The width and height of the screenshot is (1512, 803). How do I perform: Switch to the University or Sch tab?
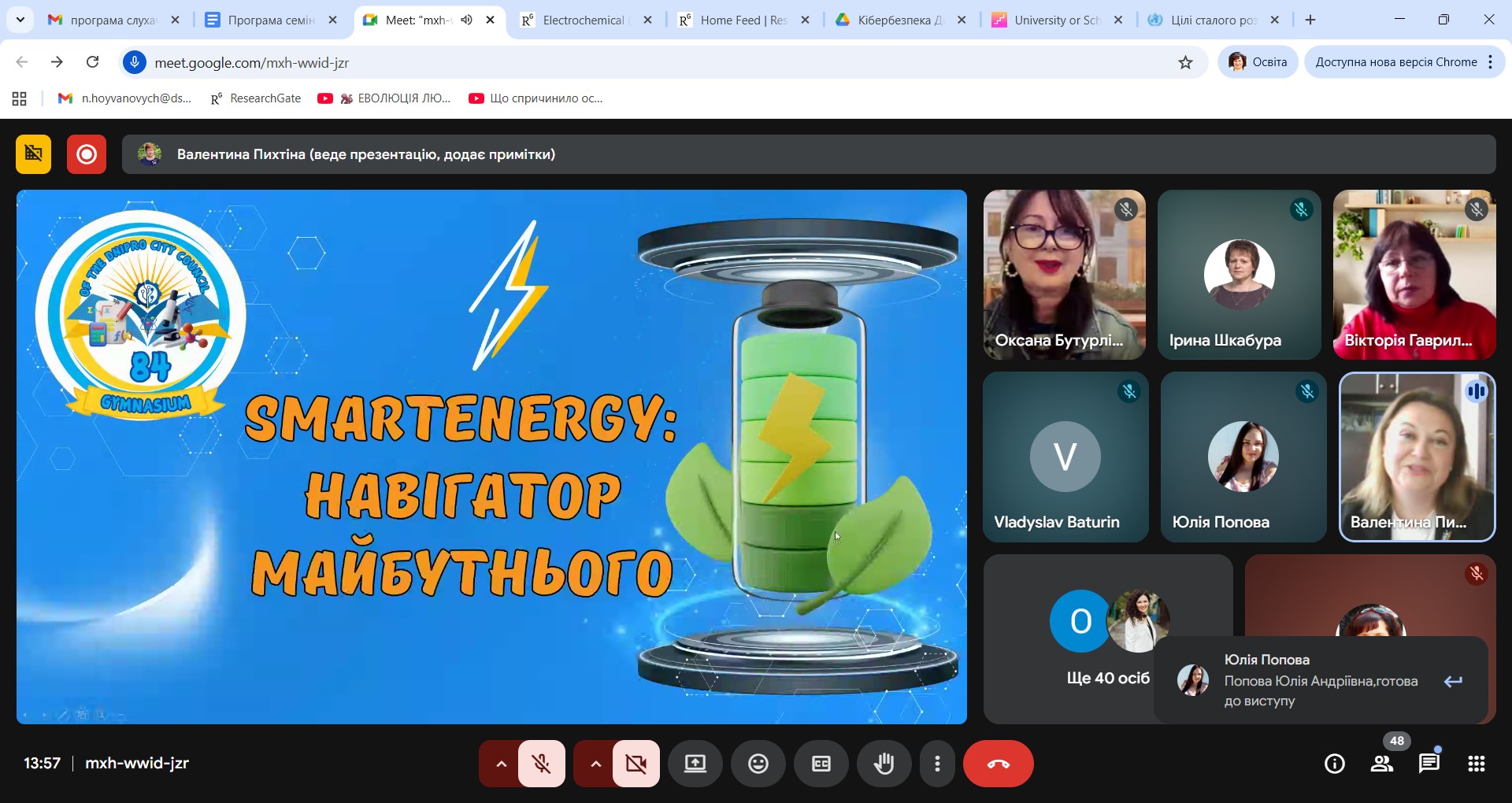1055,20
